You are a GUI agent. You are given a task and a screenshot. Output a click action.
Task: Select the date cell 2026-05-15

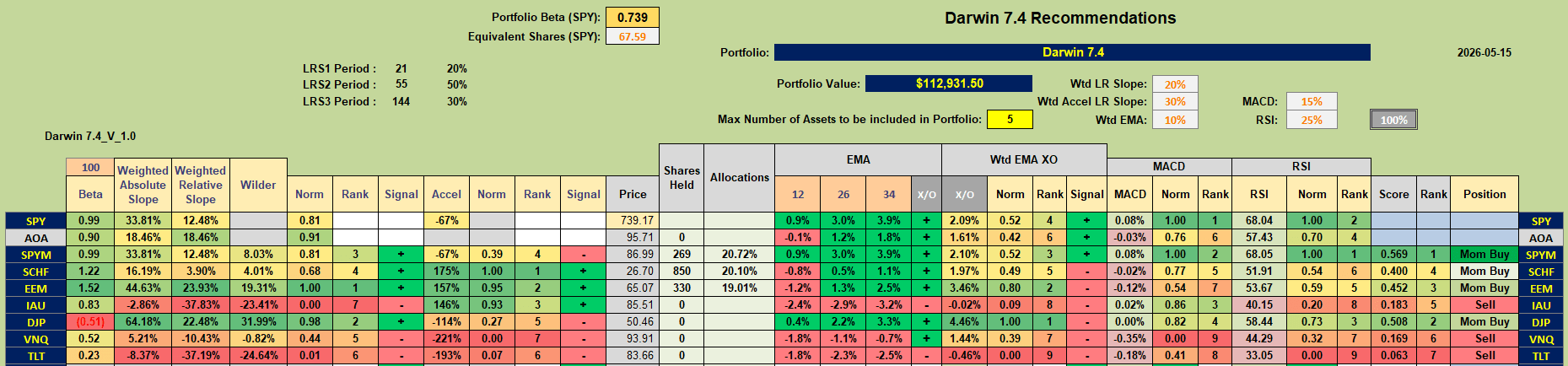tap(1484, 52)
